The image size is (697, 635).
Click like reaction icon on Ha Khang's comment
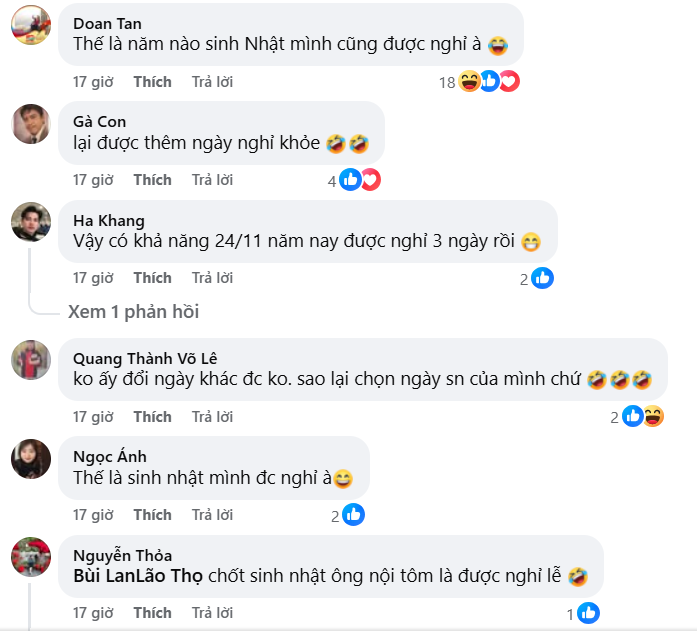(542, 278)
